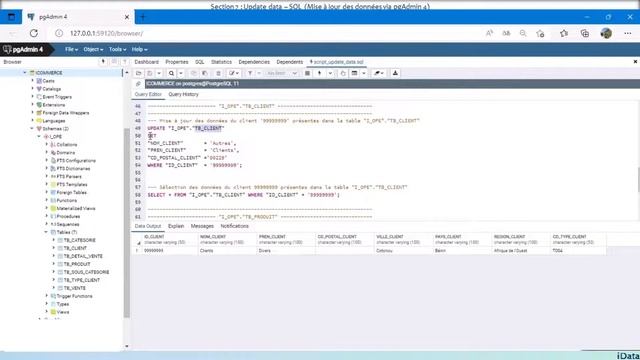
Task: Click the Browser tree vertical scrollbar
Action: (x=127, y=222)
